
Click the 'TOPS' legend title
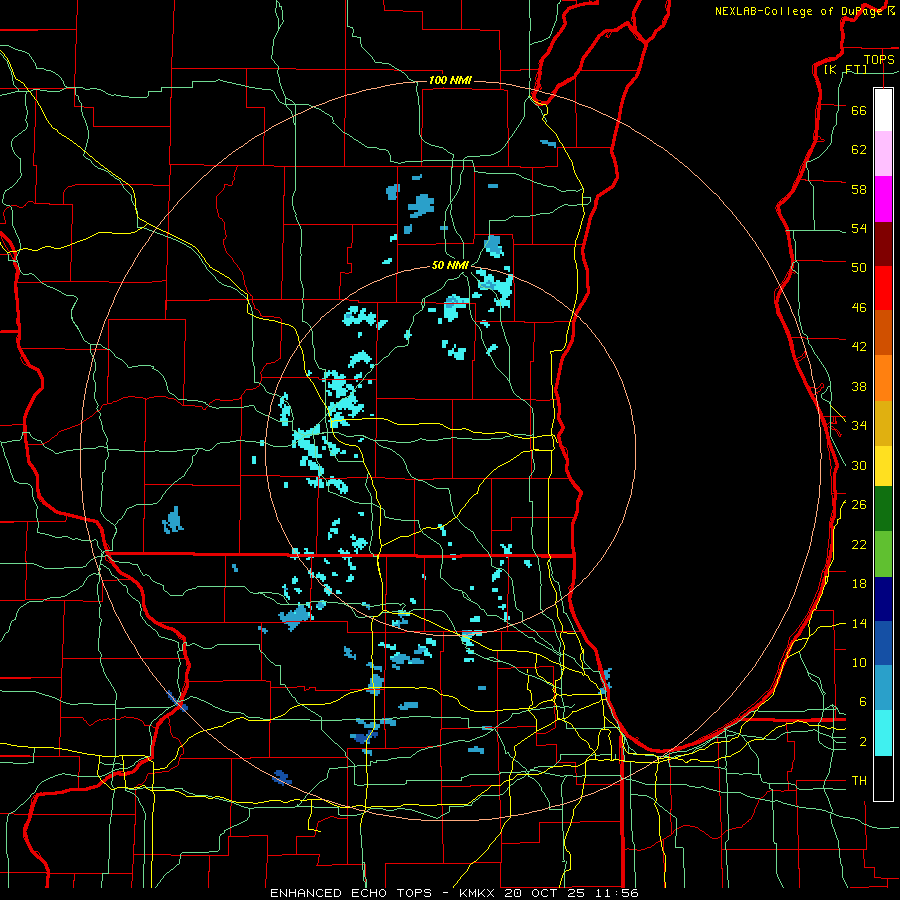click(x=879, y=59)
